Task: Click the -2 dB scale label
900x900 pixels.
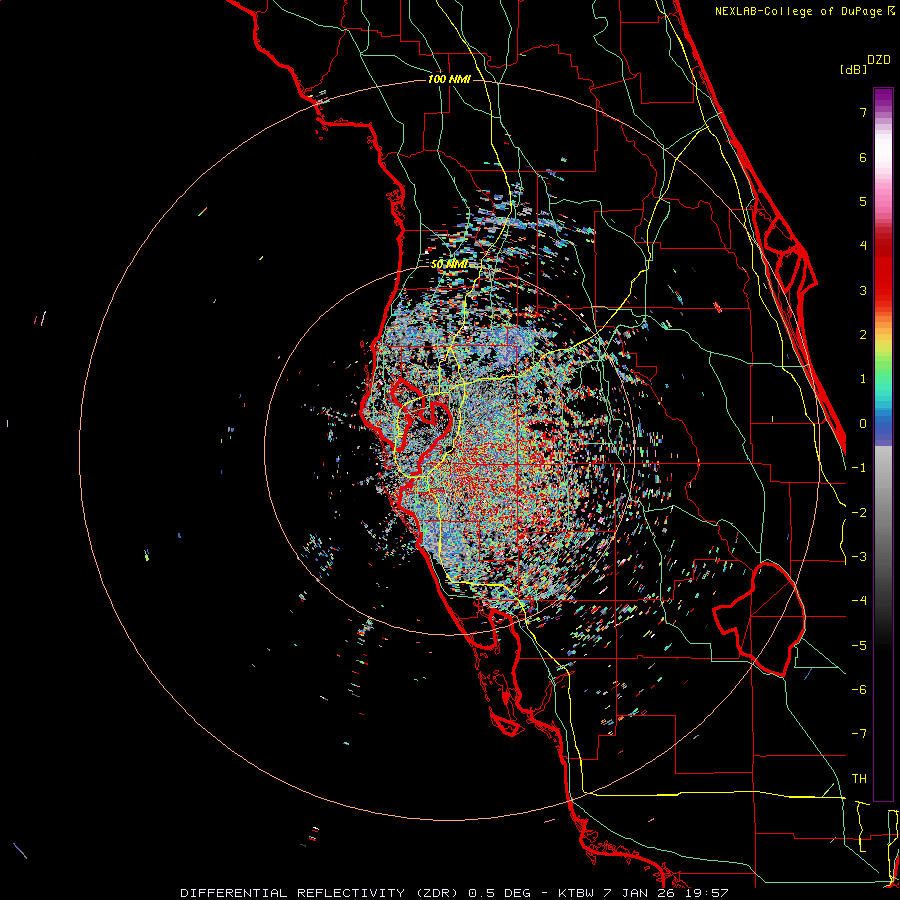Action: pyautogui.click(x=859, y=513)
